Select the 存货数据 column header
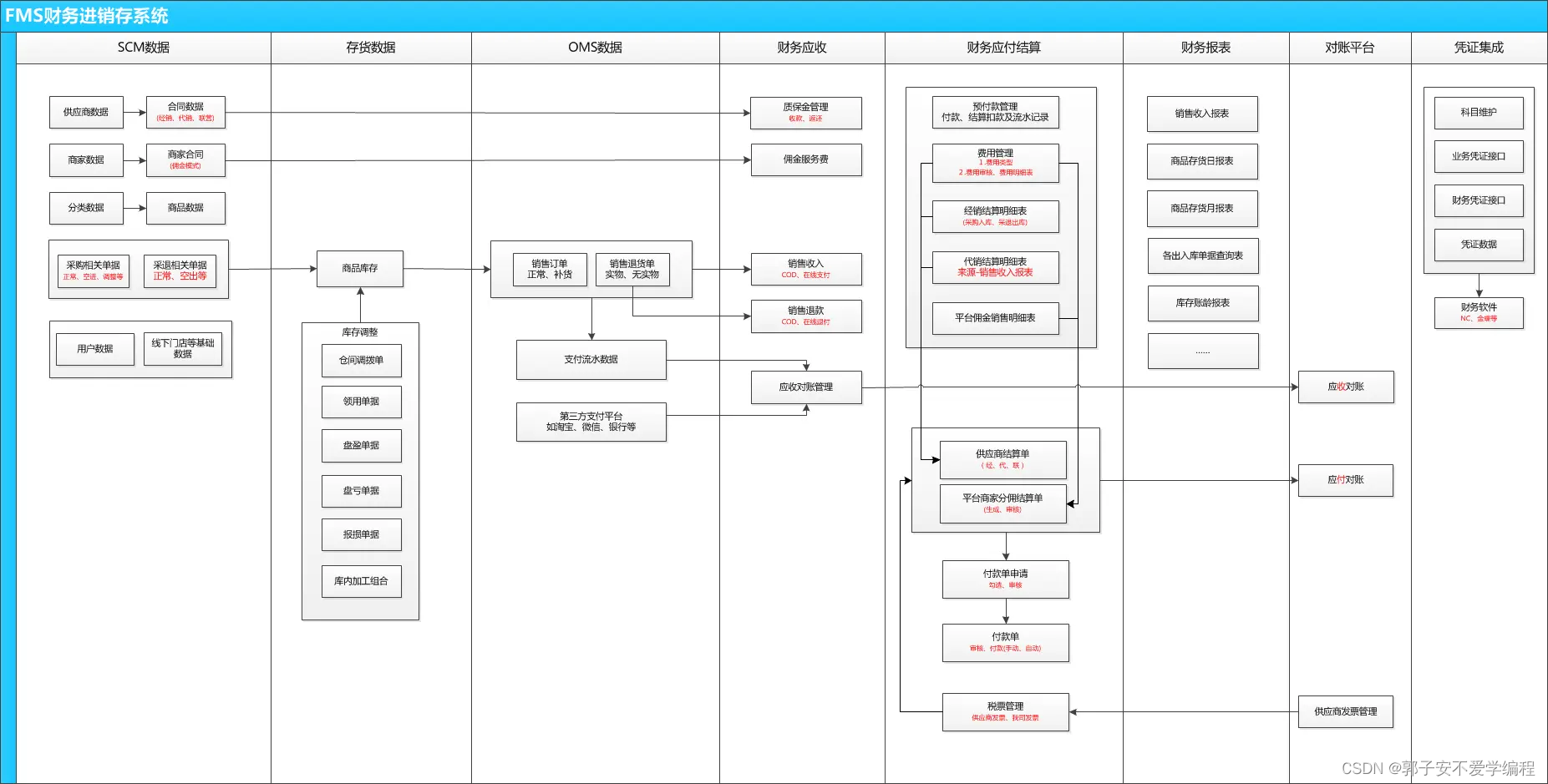The width and height of the screenshot is (1548, 784). point(371,48)
